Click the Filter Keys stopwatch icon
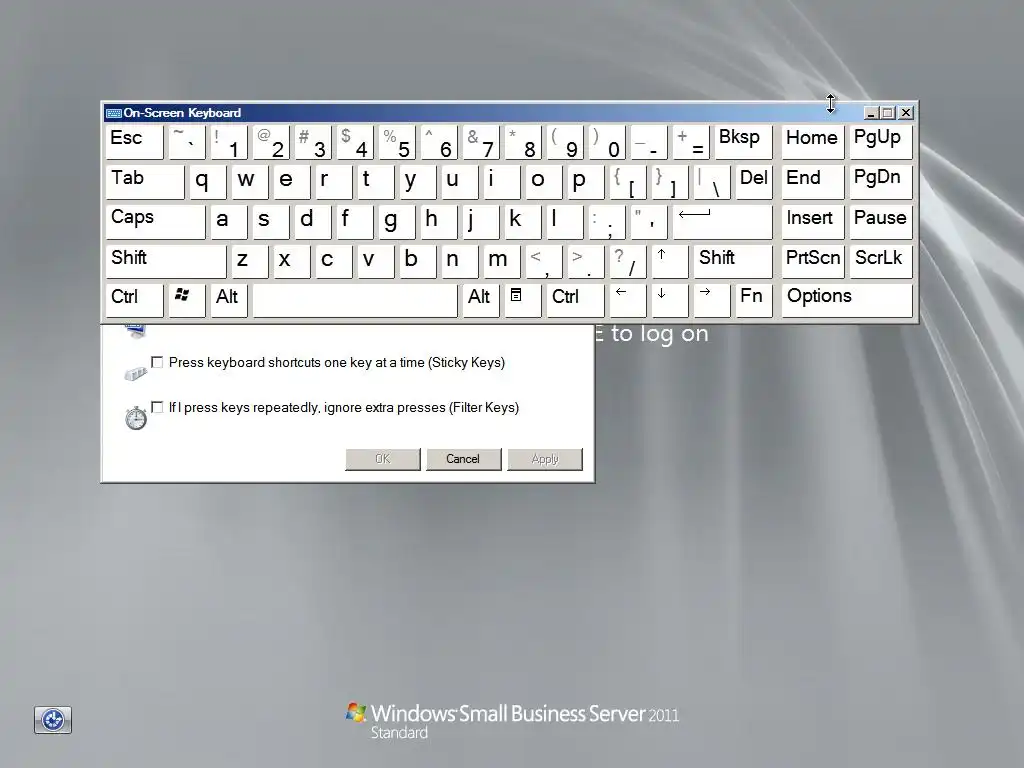Screen dimensions: 1024x768 point(136,418)
